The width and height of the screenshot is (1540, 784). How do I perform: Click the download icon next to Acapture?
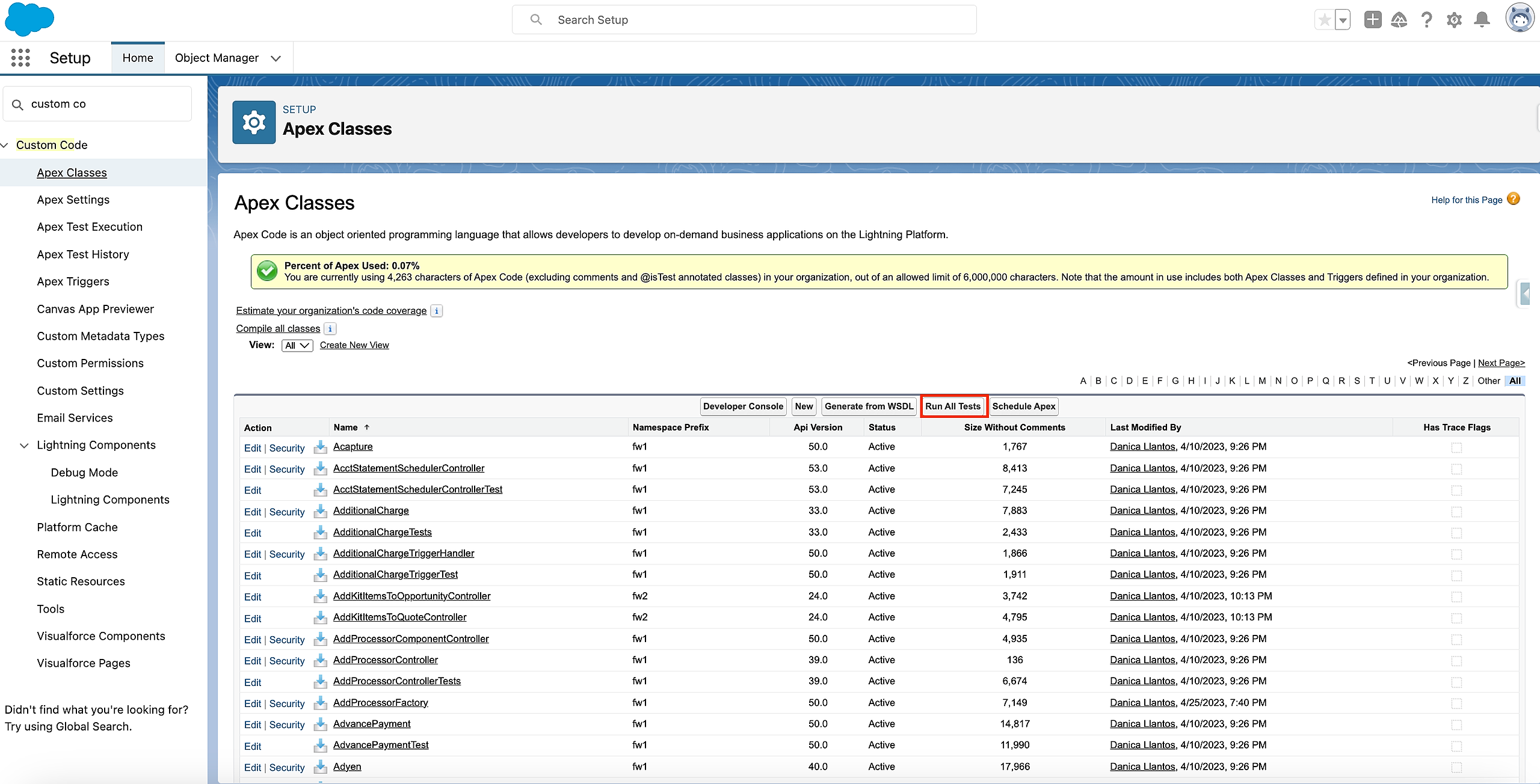click(320, 447)
